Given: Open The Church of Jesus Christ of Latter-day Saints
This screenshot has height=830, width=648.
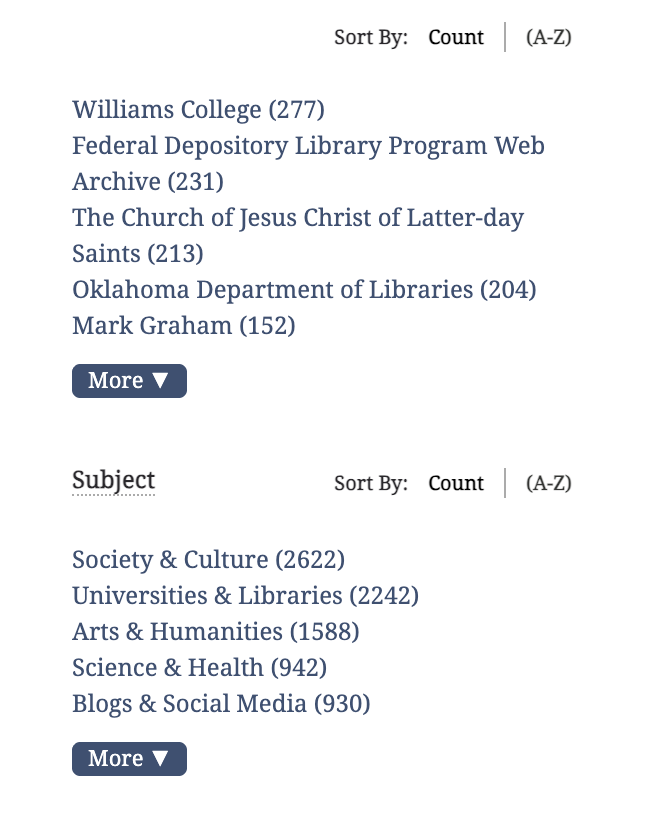Looking at the screenshot, I should pos(298,236).
